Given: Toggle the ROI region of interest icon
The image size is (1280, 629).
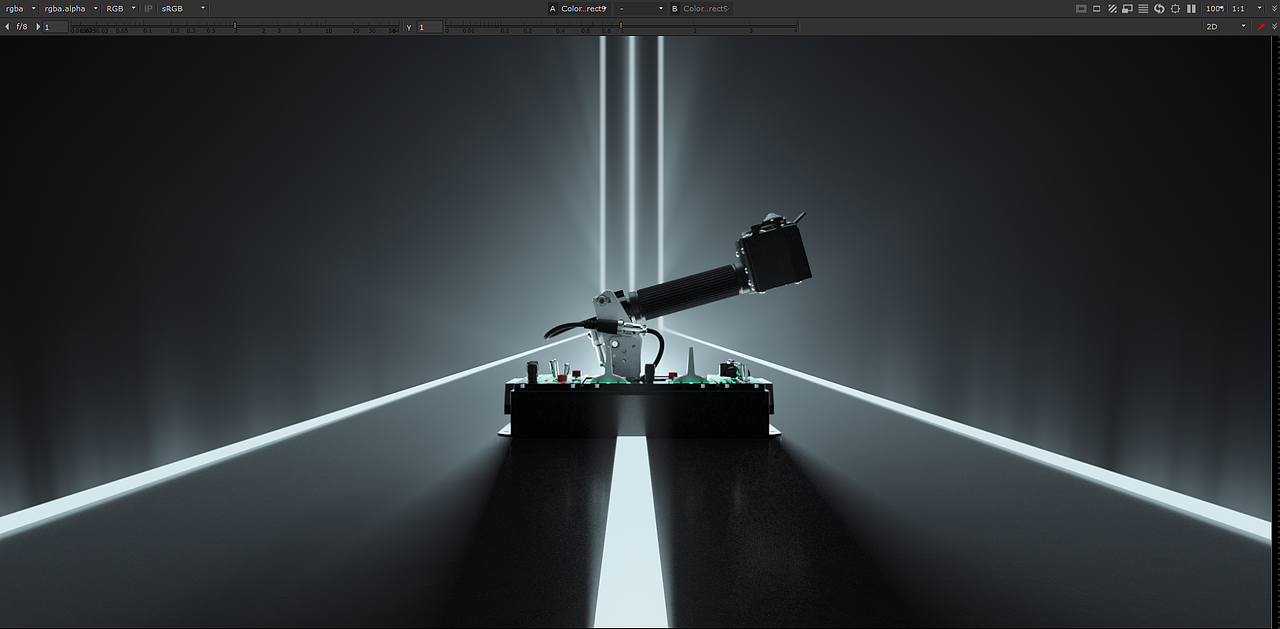Looking at the screenshot, I should click(x=1097, y=8).
